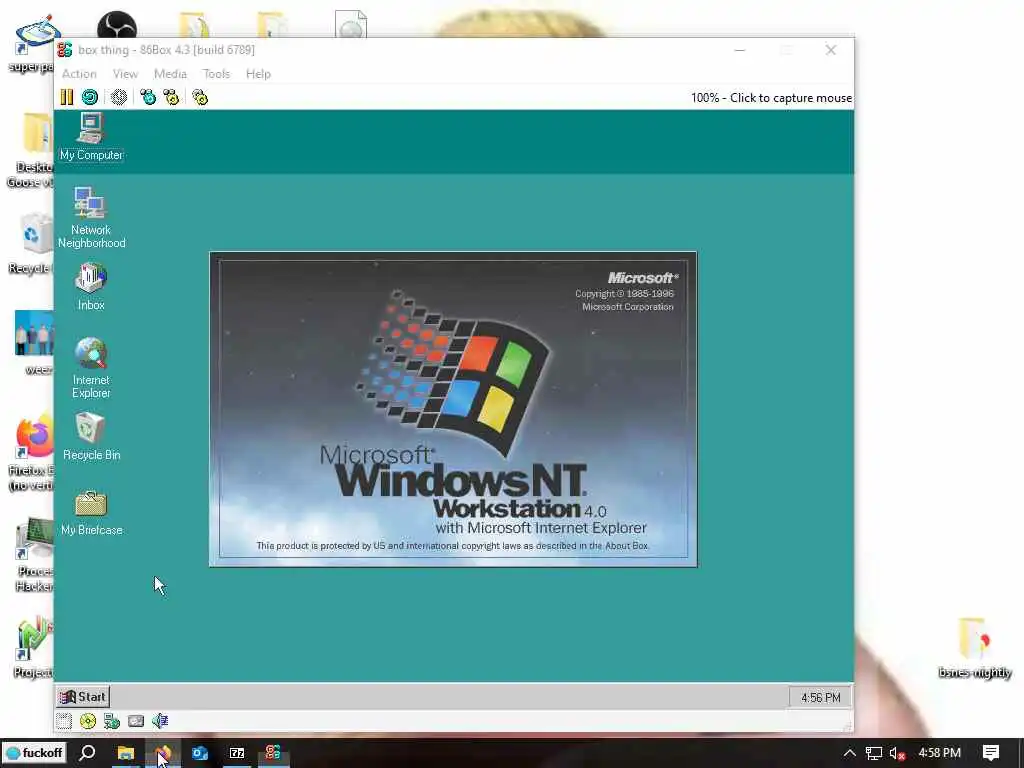Minimize the 86Box window

point(740,50)
